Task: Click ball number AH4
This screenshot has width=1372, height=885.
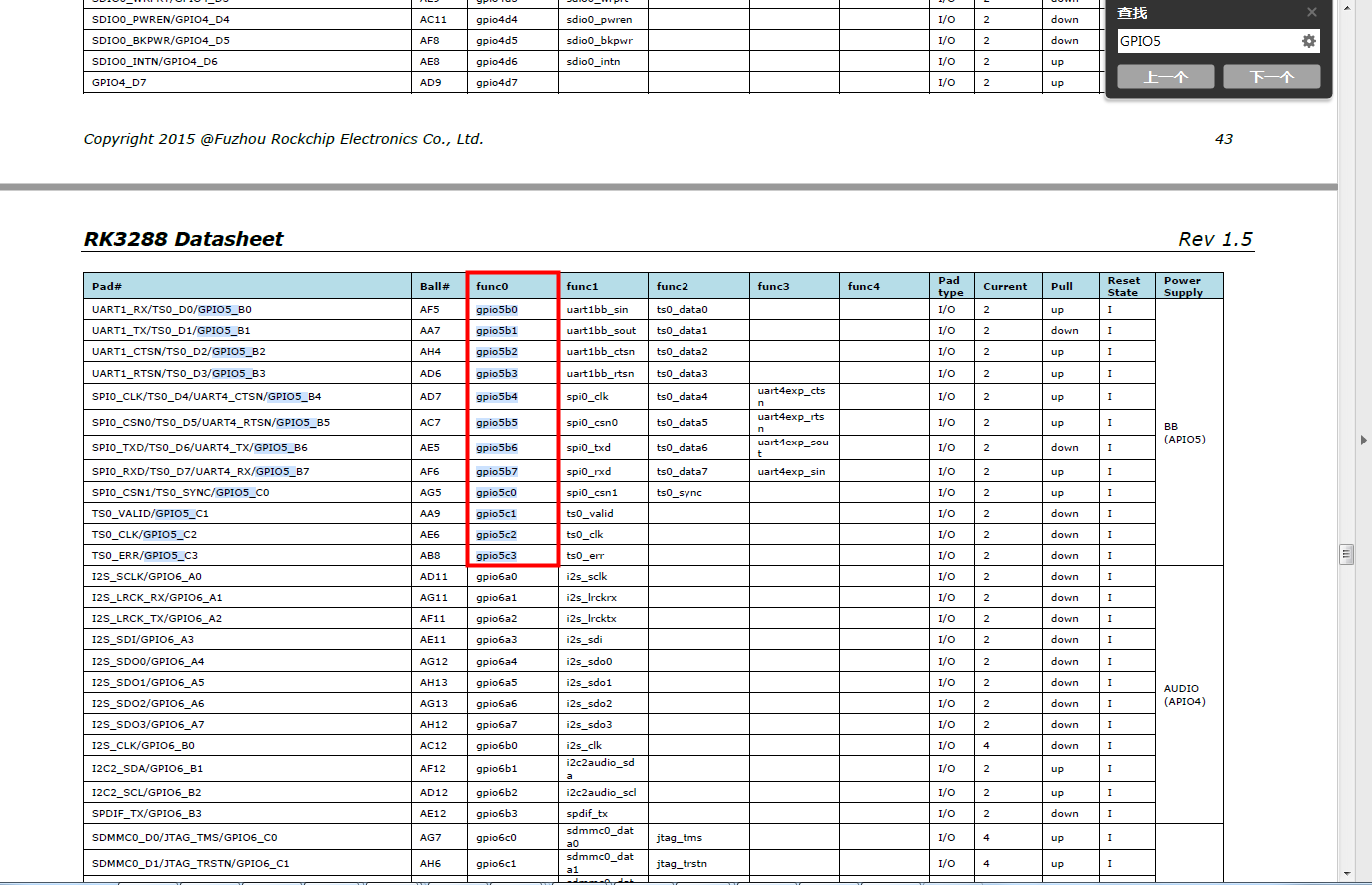Action: [x=430, y=352]
